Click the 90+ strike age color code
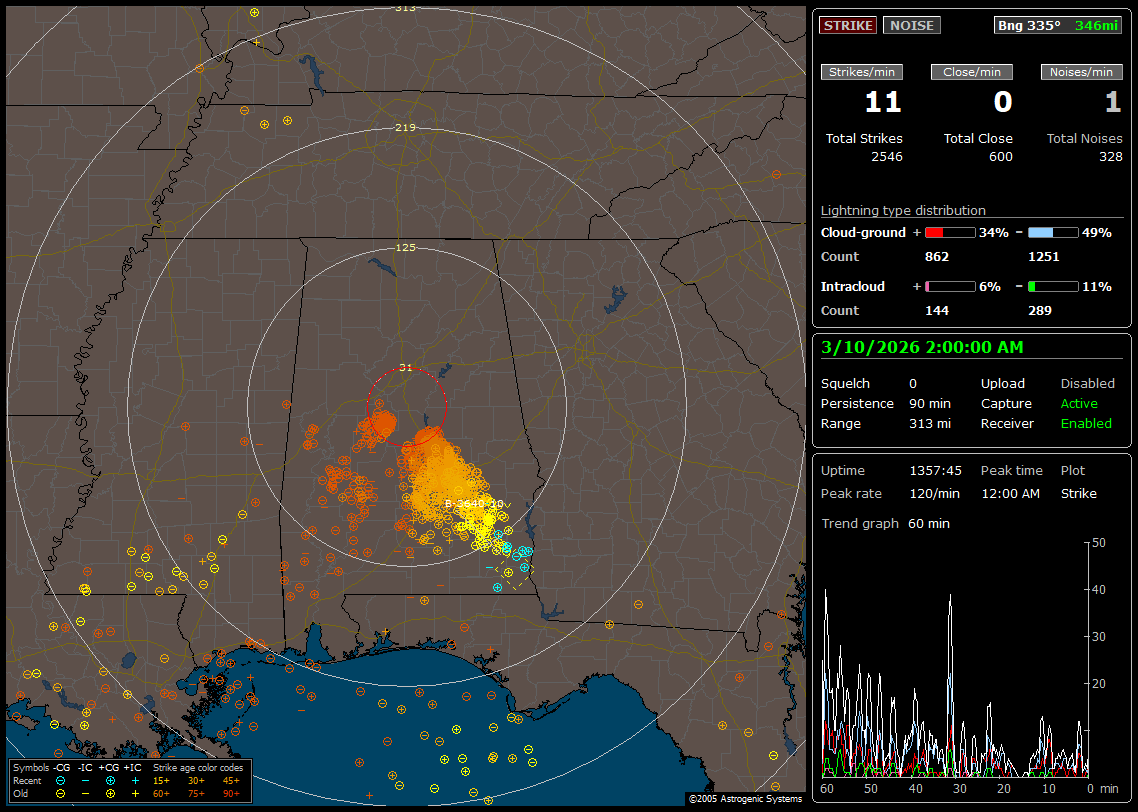The width and height of the screenshot is (1138, 812). 231,793
